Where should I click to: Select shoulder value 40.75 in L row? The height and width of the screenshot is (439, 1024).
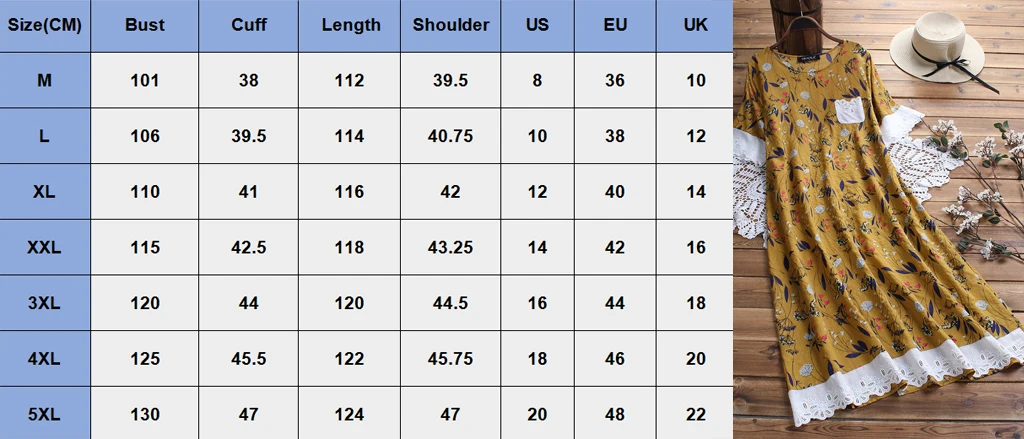point(451,136)
